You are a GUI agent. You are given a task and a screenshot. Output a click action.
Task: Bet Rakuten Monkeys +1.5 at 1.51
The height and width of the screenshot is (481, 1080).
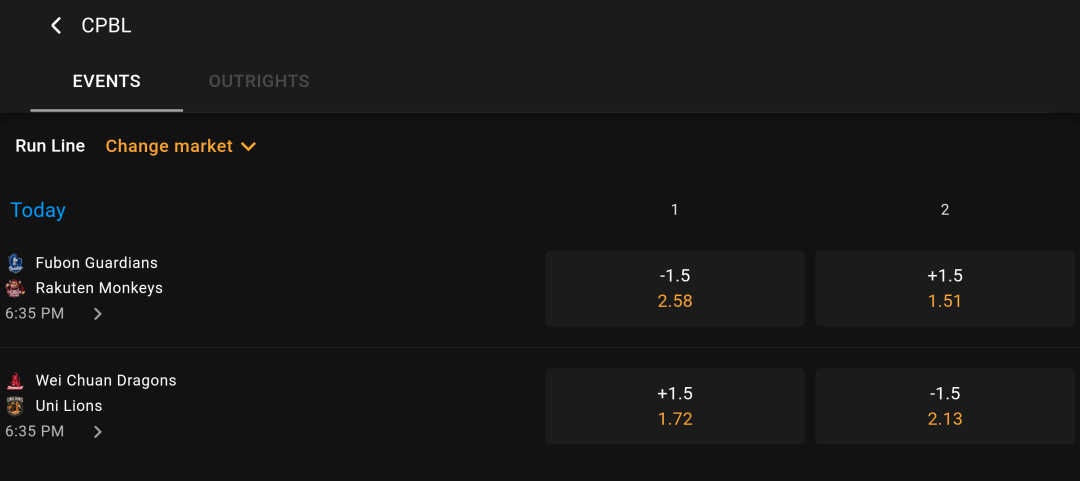click(945, 288)
